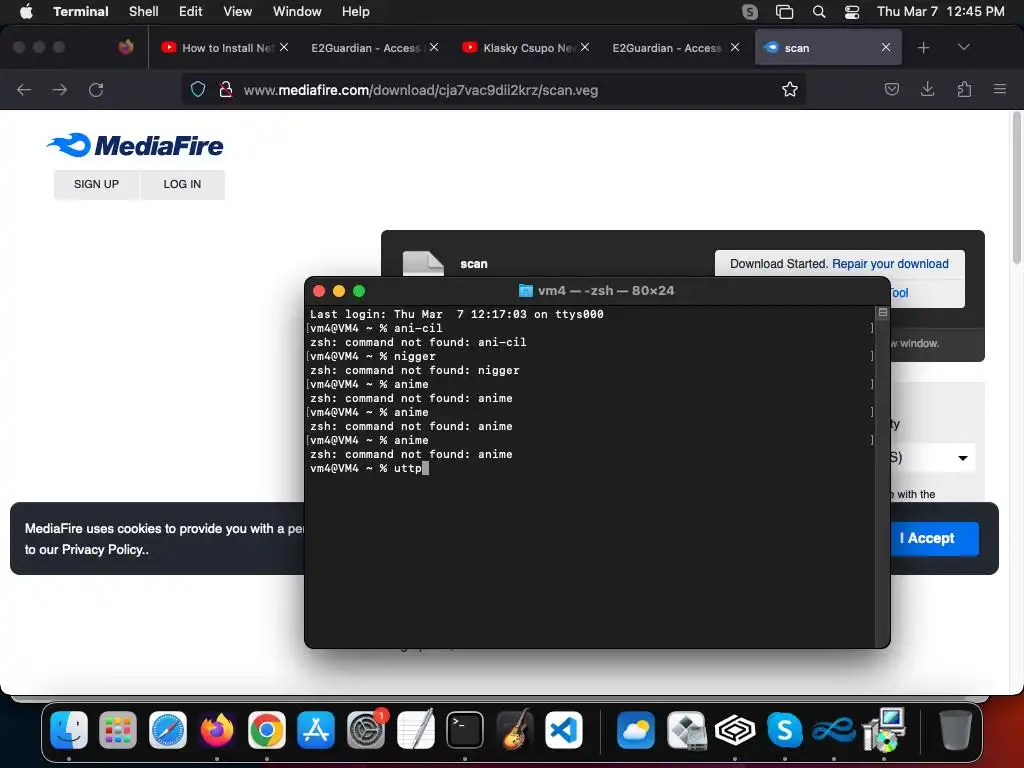Open the Firefox hamburger menu
Viewport: 1024px width, 768px height.
[1000, 89]
